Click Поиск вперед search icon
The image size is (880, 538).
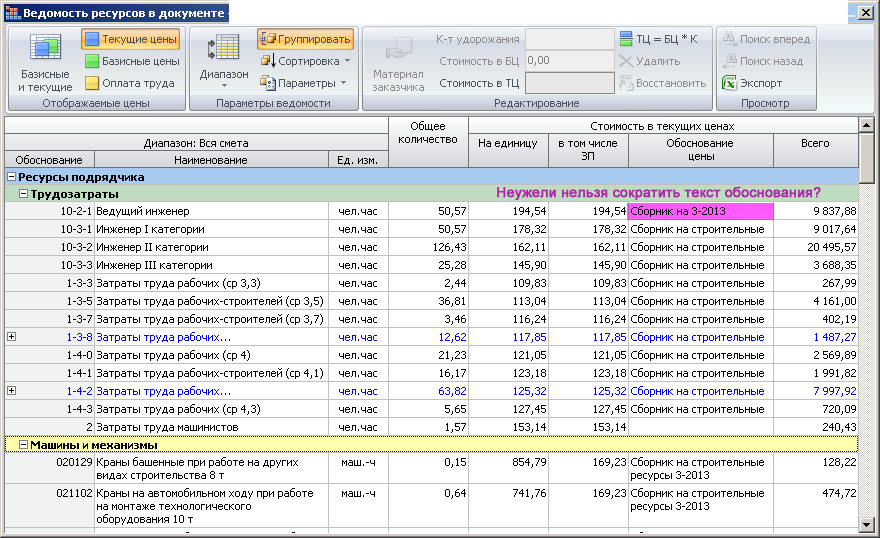click(729, 39)
